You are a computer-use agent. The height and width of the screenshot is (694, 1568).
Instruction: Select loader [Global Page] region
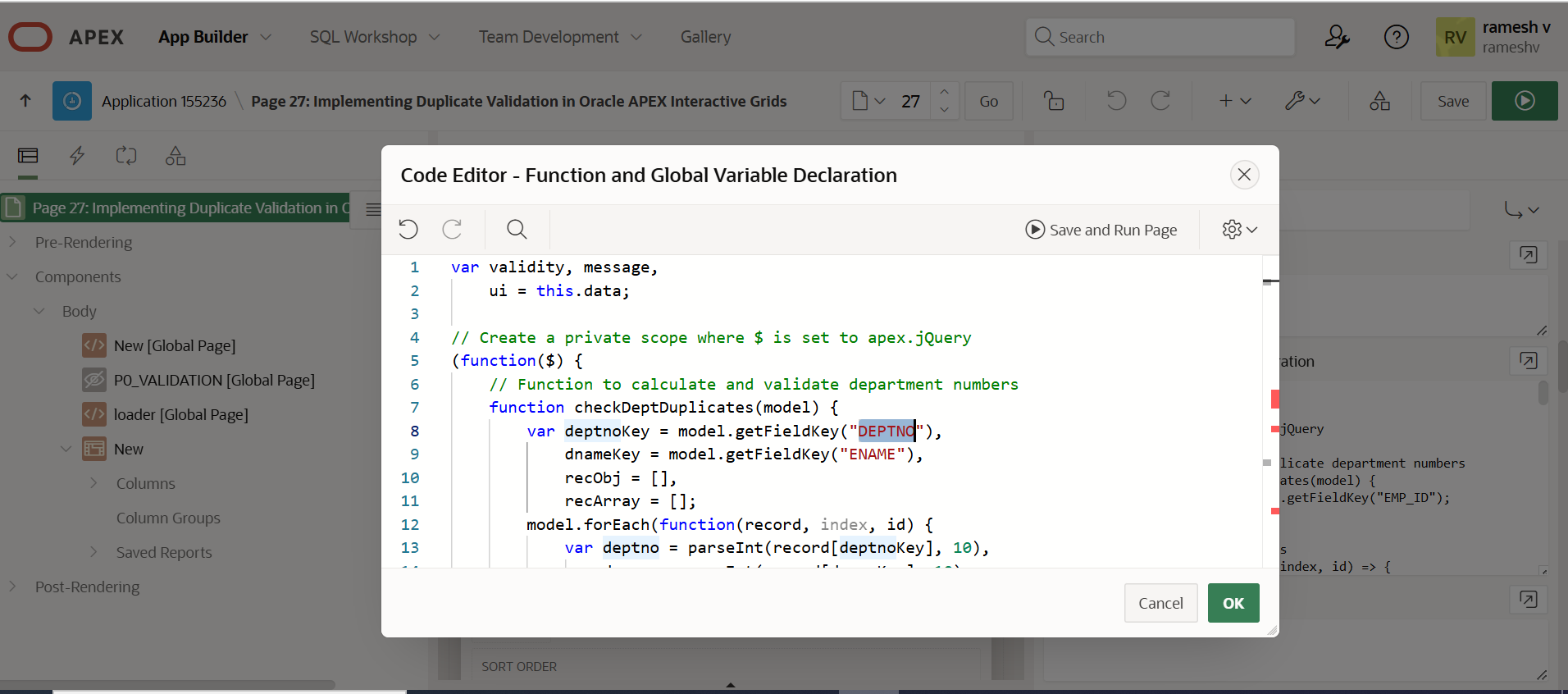(180, 414)
